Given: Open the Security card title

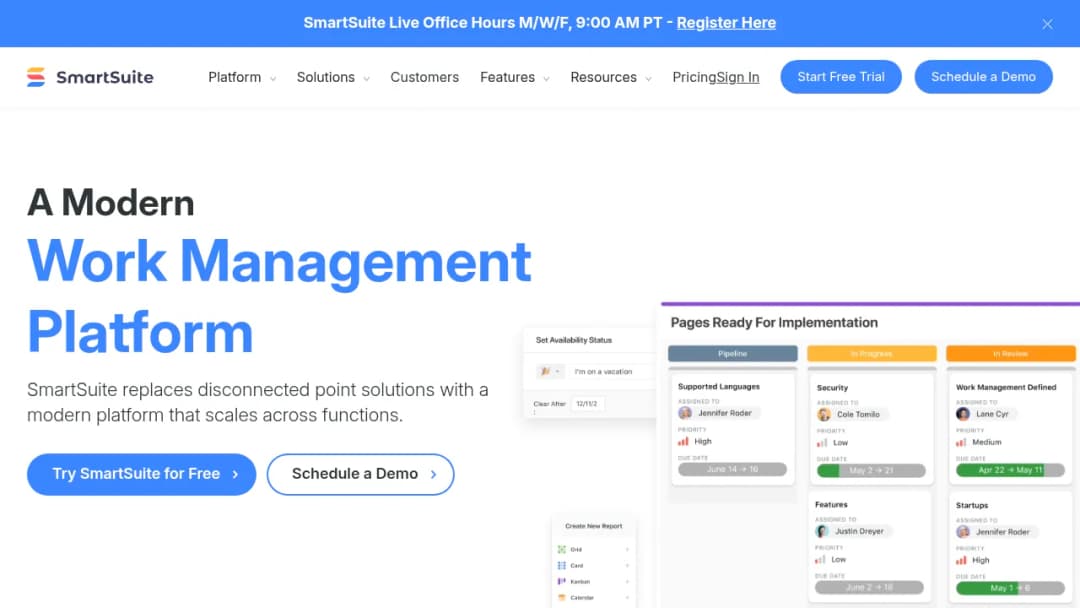Looking at the screenshot, I should [x=832, y=388].
